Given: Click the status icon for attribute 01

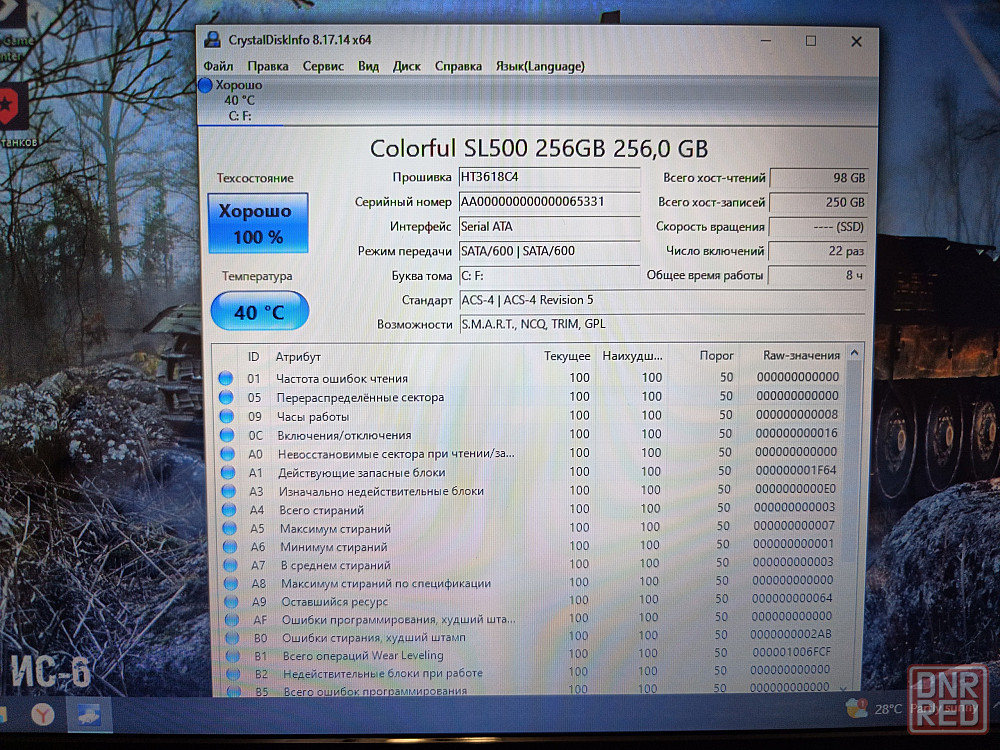Looking at the screenshot, I should click(226, 378).
